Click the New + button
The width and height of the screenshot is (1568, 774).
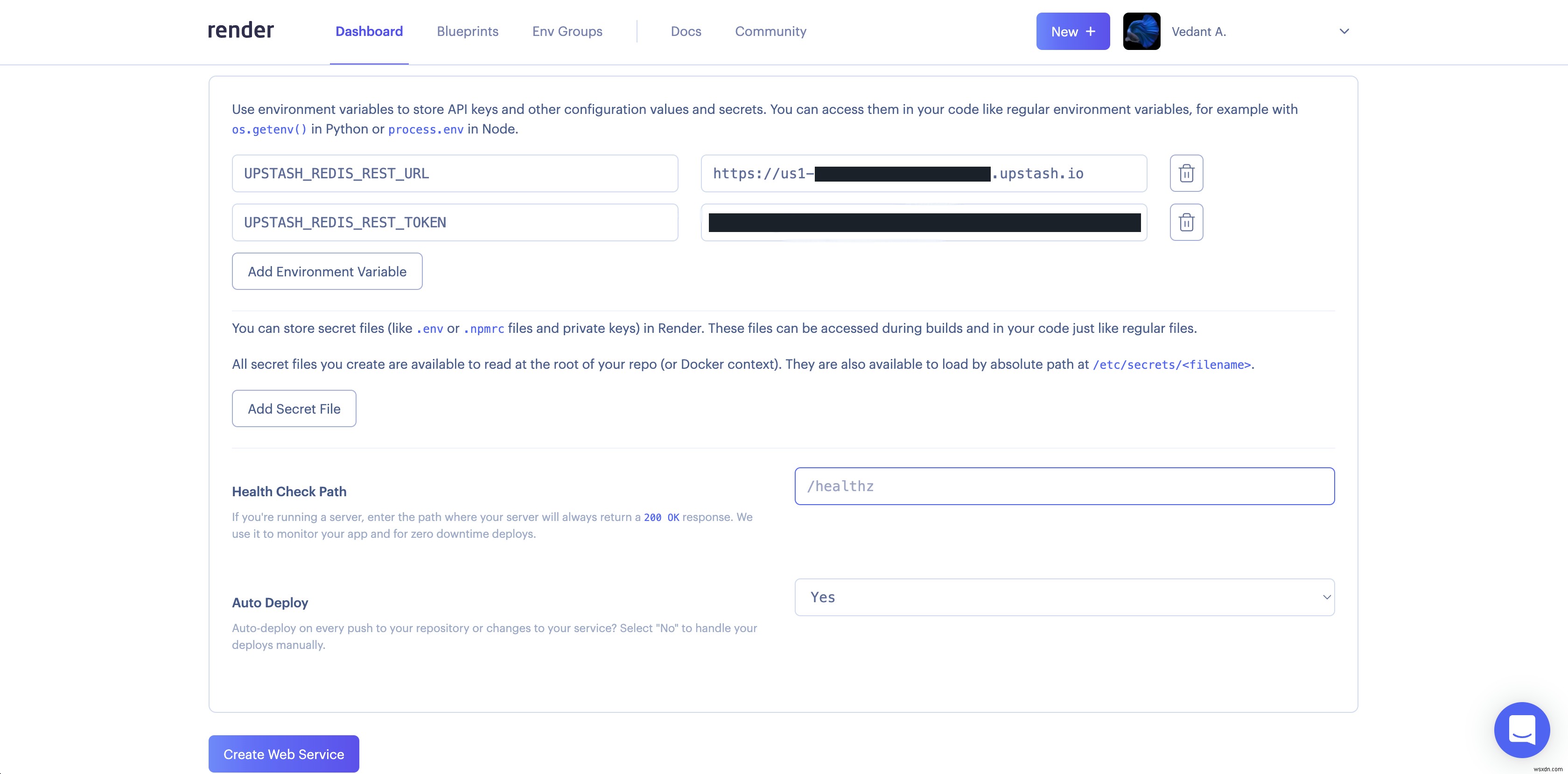(x=1073, y=31)
